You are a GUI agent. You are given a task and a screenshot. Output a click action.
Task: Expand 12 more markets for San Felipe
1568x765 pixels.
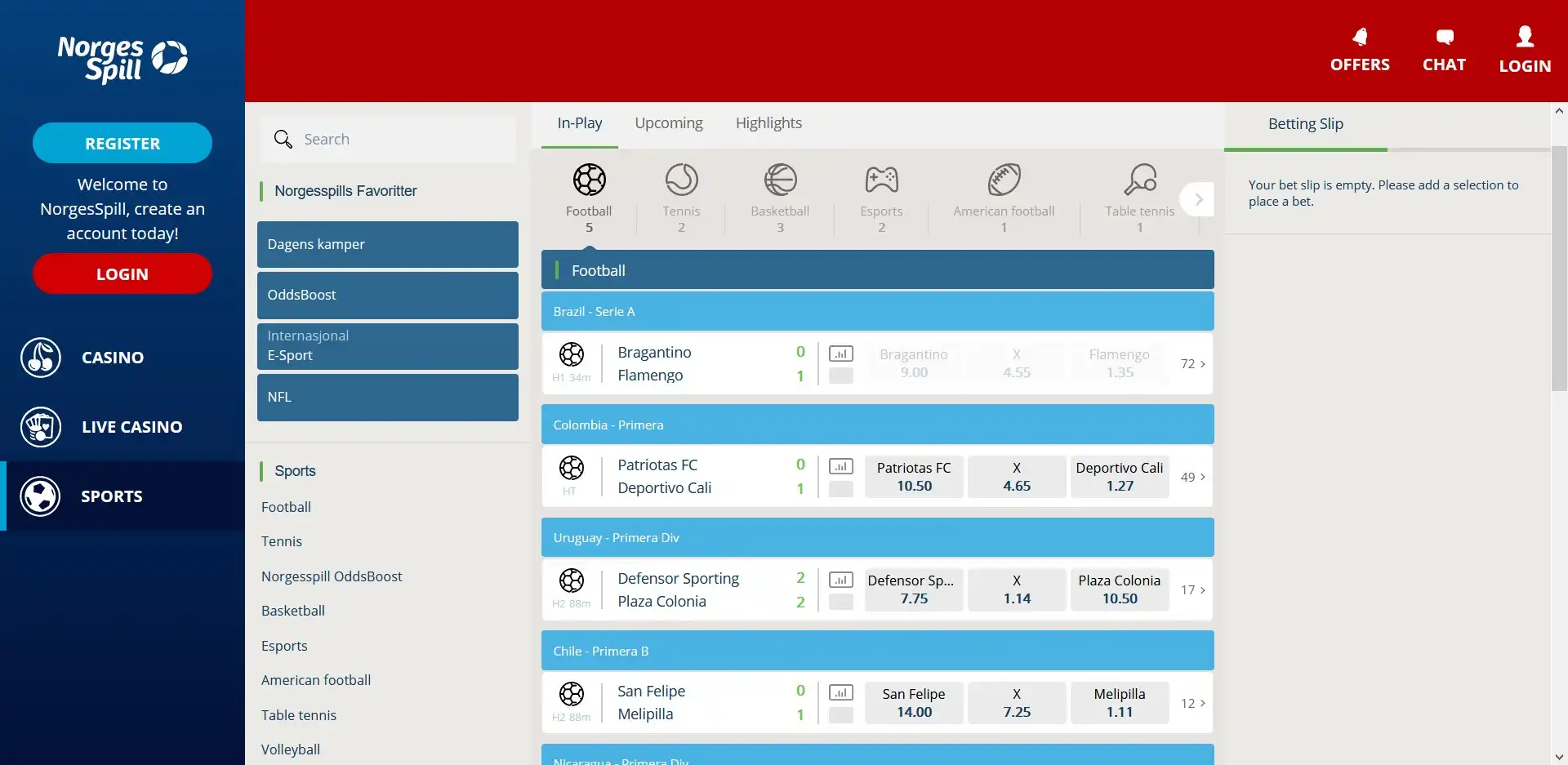[x=1192, y=704]
